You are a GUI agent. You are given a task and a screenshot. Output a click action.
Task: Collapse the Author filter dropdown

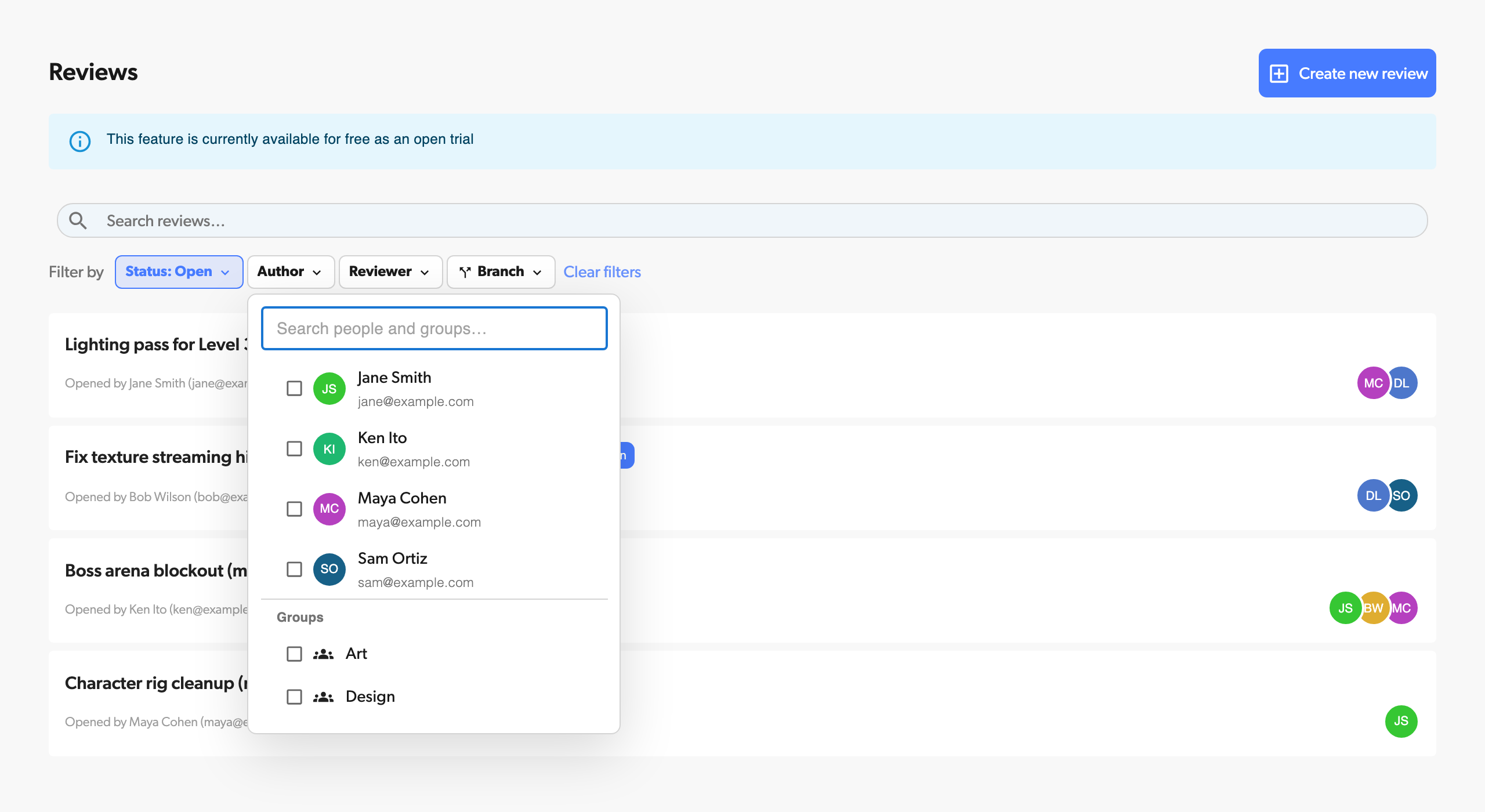(x=291, y=272)
